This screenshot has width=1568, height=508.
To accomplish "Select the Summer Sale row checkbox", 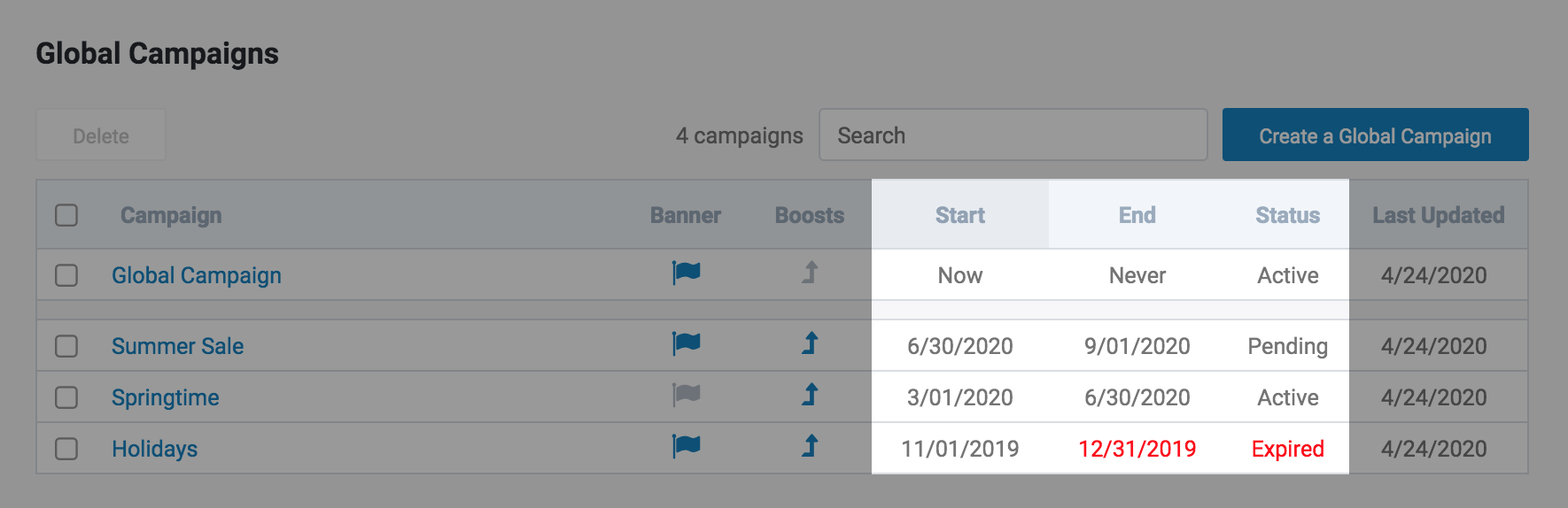I will (66, 346).
